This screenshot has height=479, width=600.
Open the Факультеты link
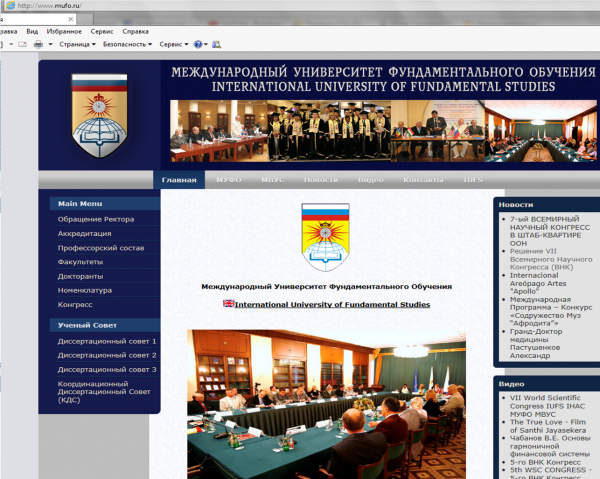pos(80,262)
